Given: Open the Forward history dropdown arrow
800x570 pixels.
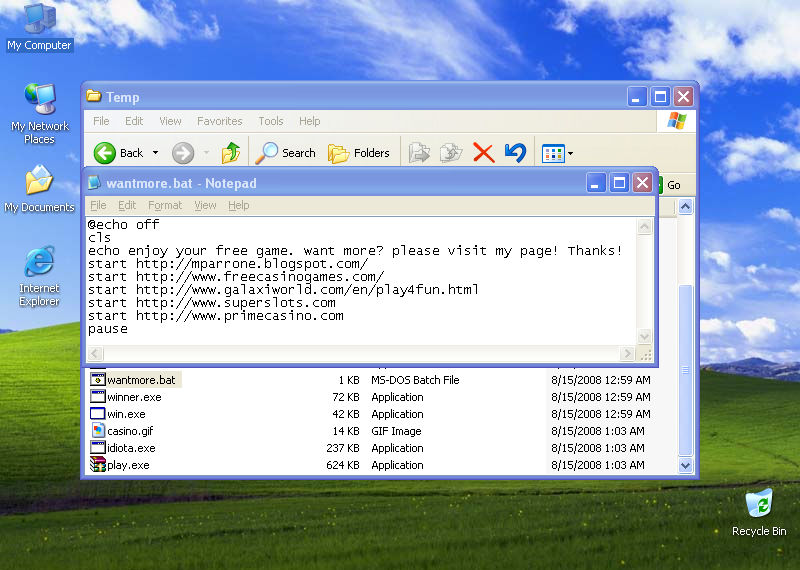Looking at the screenshot, I should point(207,153).
